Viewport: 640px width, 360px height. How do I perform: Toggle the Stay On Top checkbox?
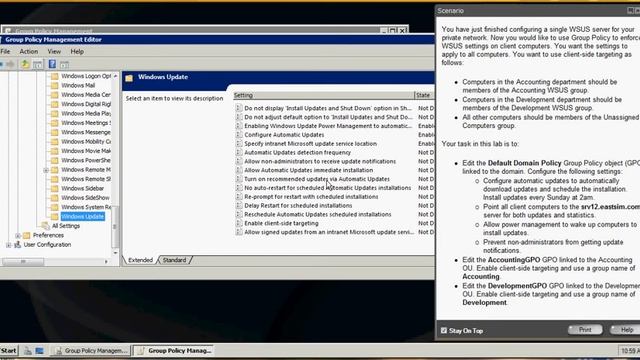coord(444,330)
